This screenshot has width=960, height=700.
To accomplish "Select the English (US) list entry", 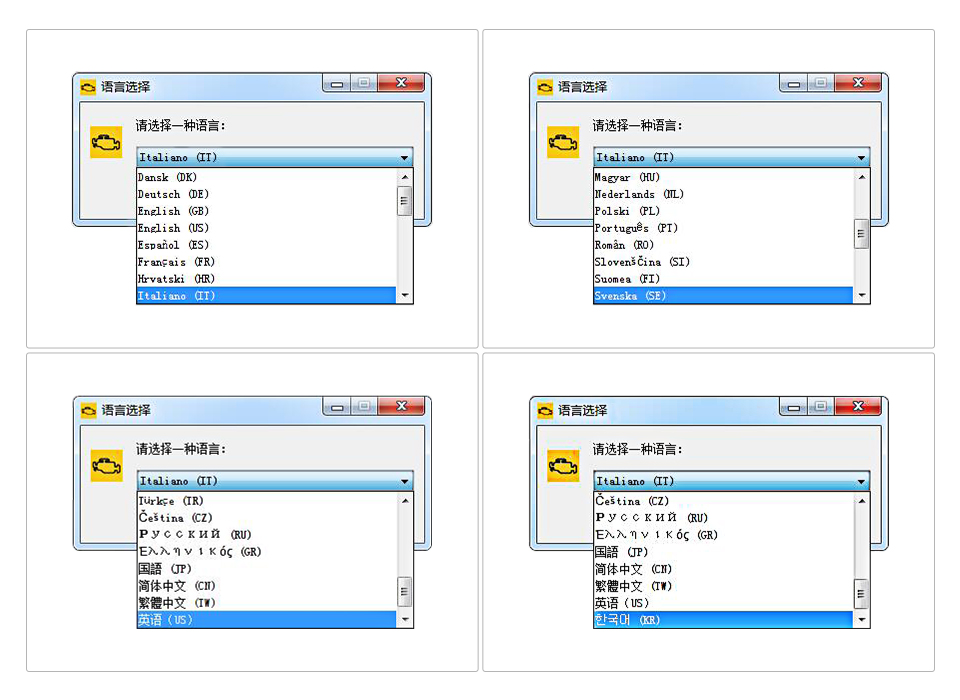I will pyautogui.click(x=266, y=228).
